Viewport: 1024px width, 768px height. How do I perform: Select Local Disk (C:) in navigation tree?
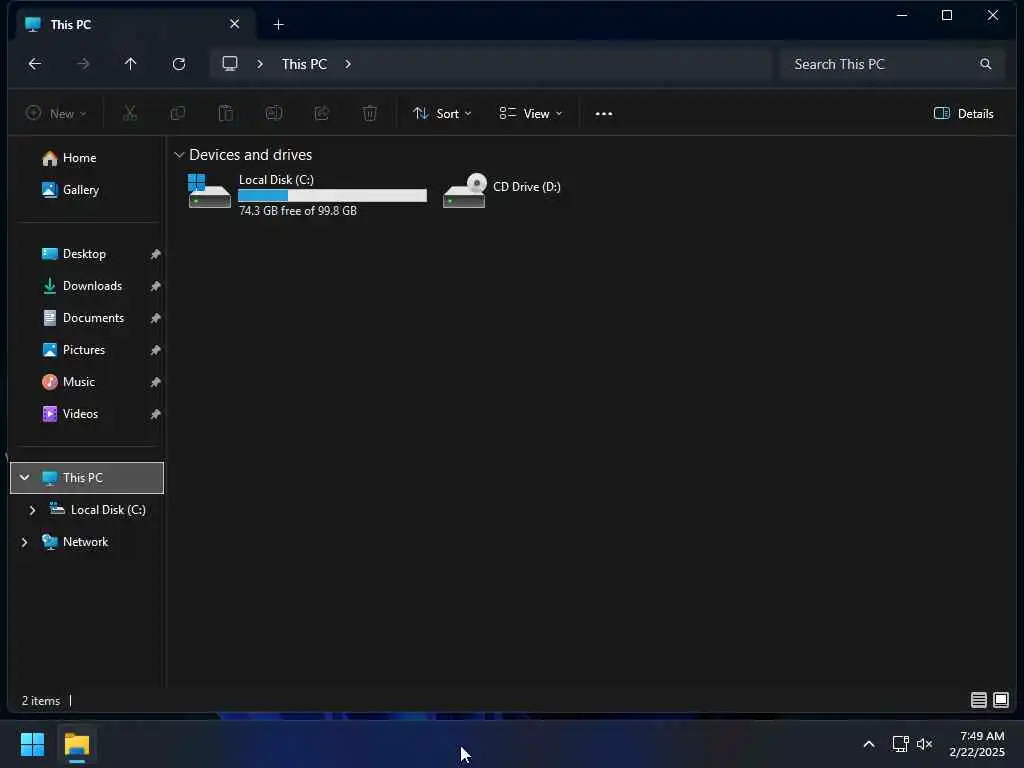(x=98, y=510)
